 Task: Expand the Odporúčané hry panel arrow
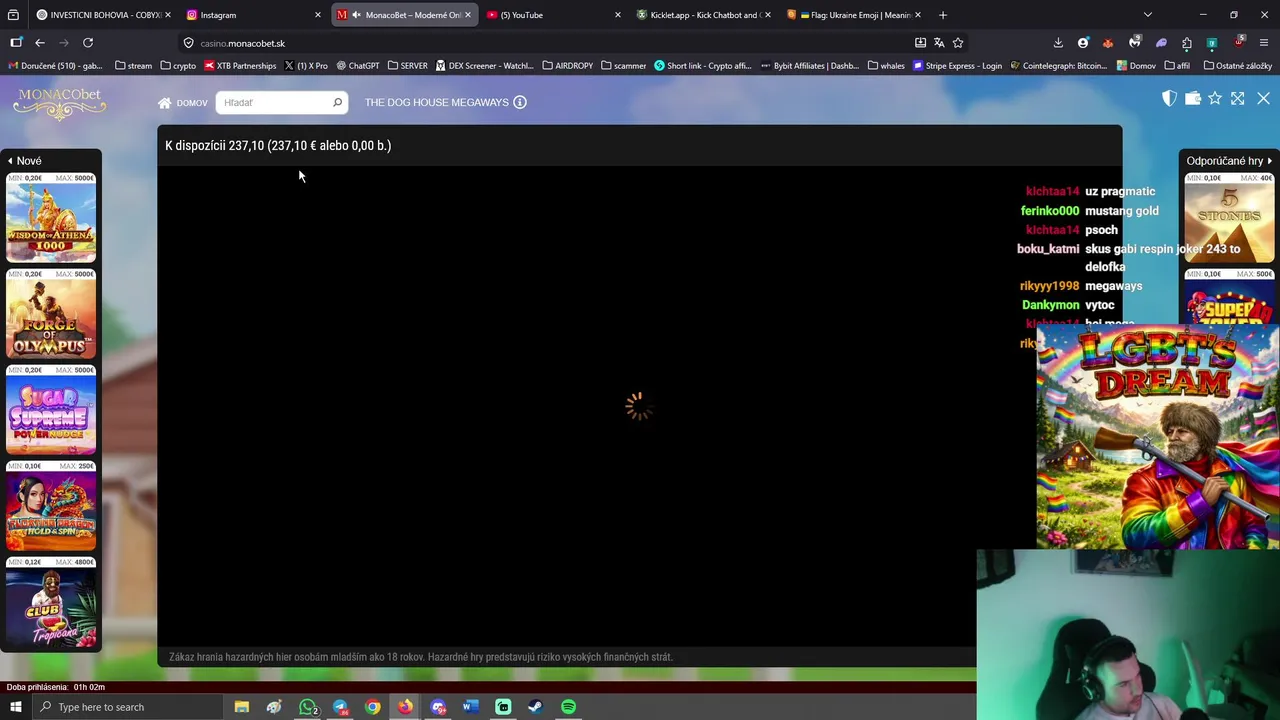pyautogui.click(x=1270, y=161)
